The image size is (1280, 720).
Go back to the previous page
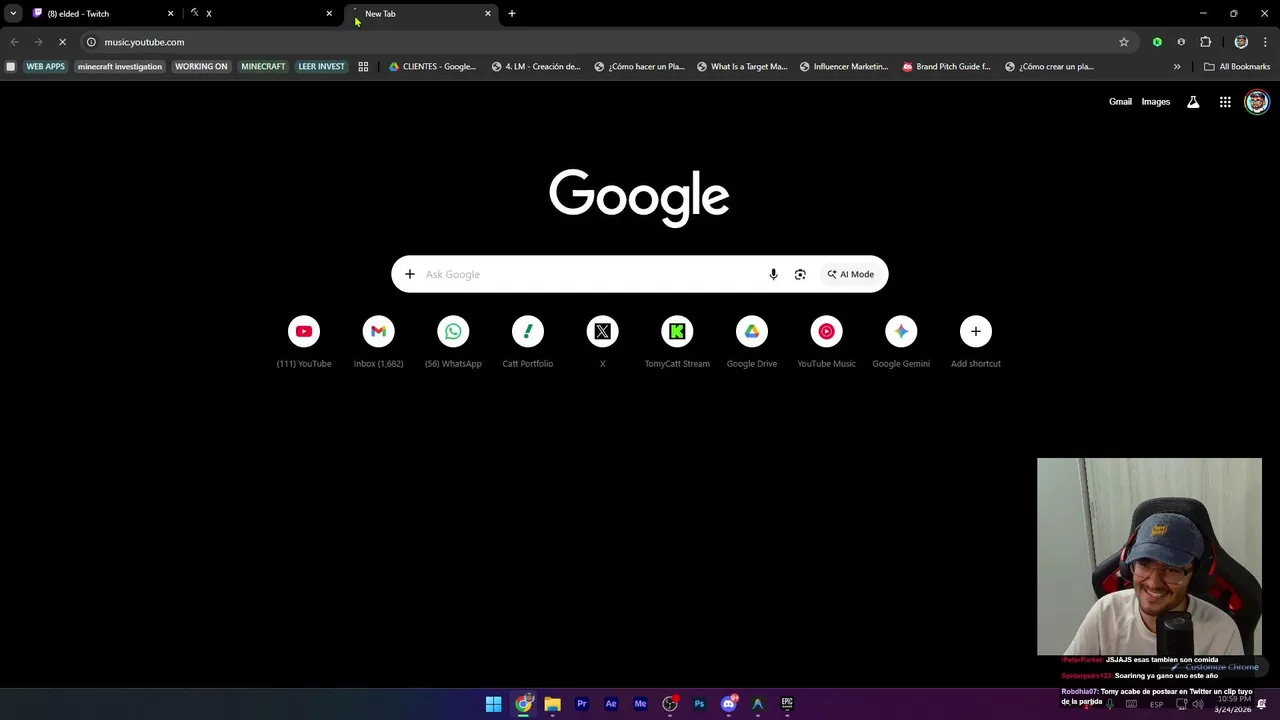[14, 42]
